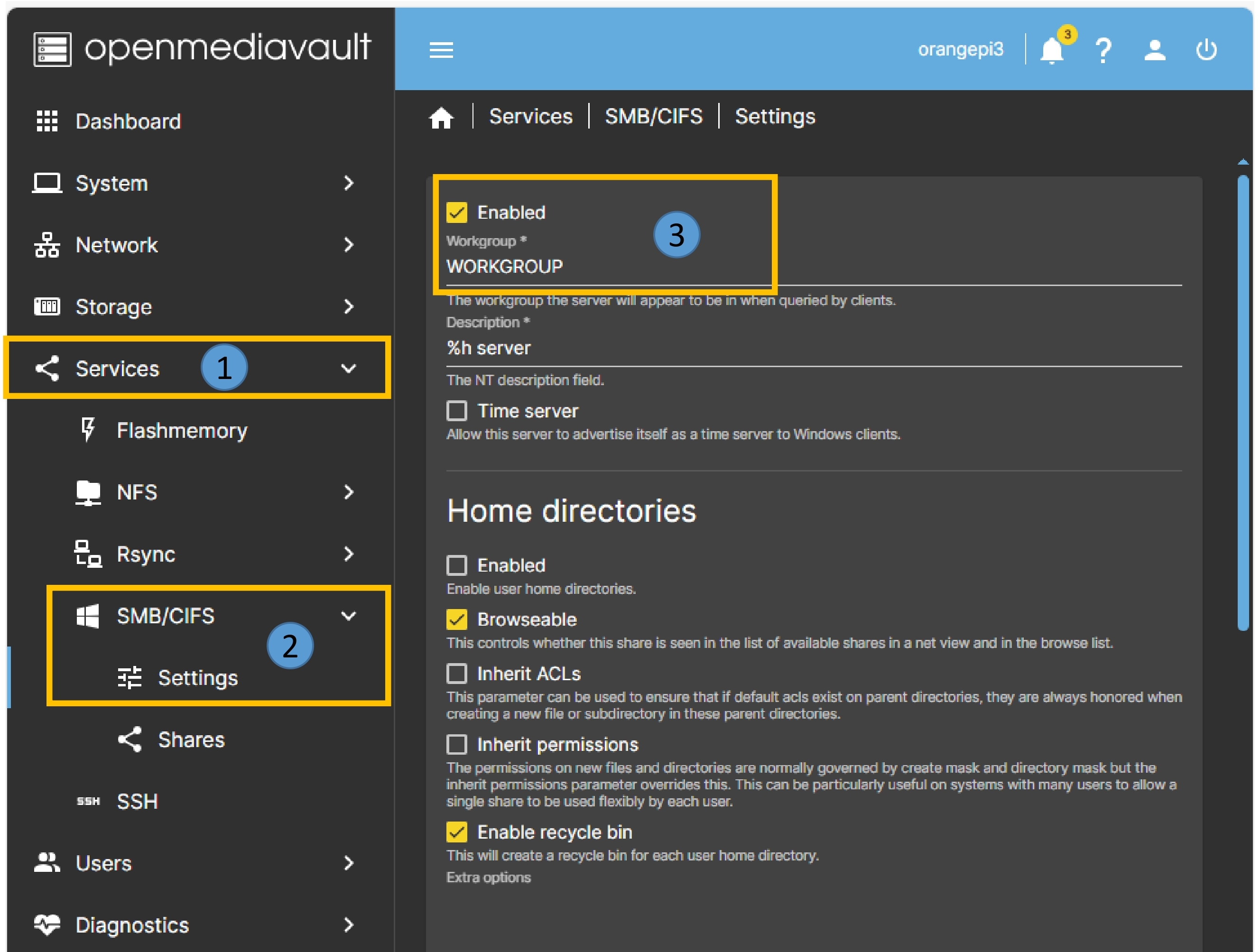Click the Dashboard grid icon
Screen dimensions: 1260x952
[x=46, y=121]
